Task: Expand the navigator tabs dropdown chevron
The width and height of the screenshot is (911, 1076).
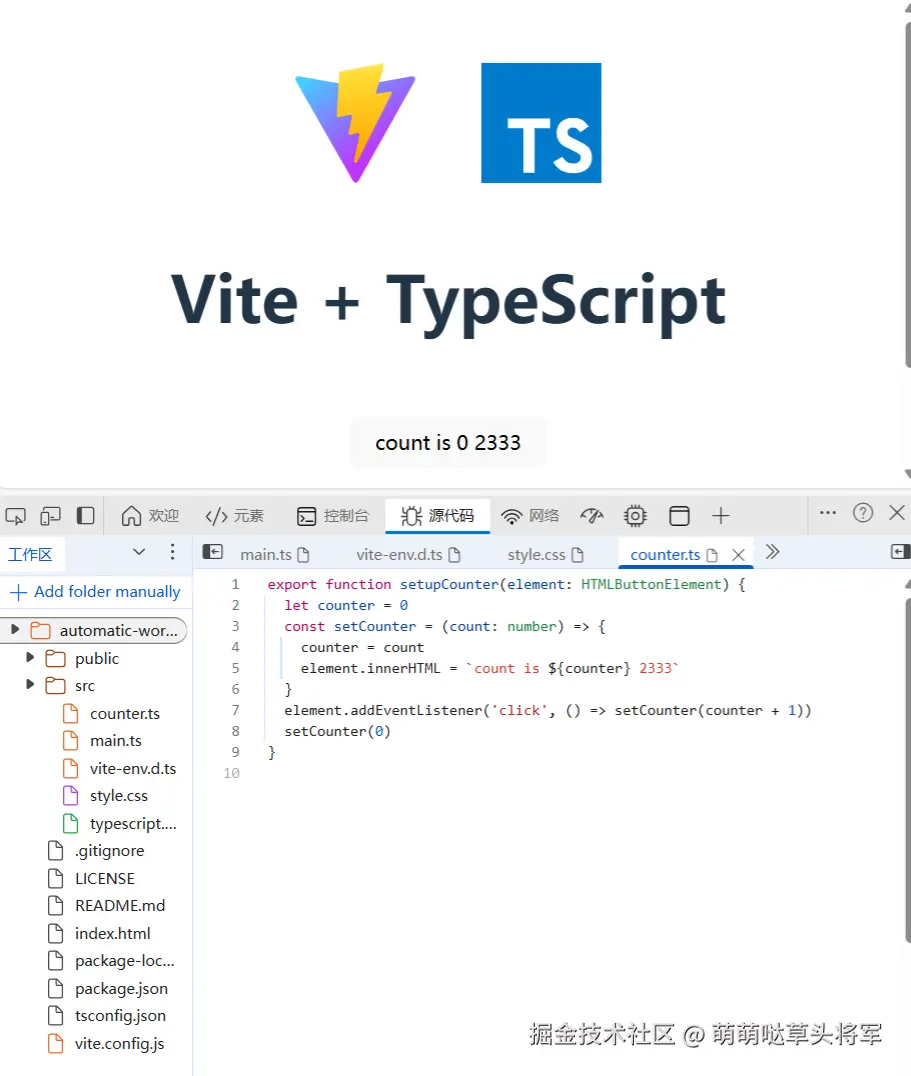Action: [x=139, y=552]
